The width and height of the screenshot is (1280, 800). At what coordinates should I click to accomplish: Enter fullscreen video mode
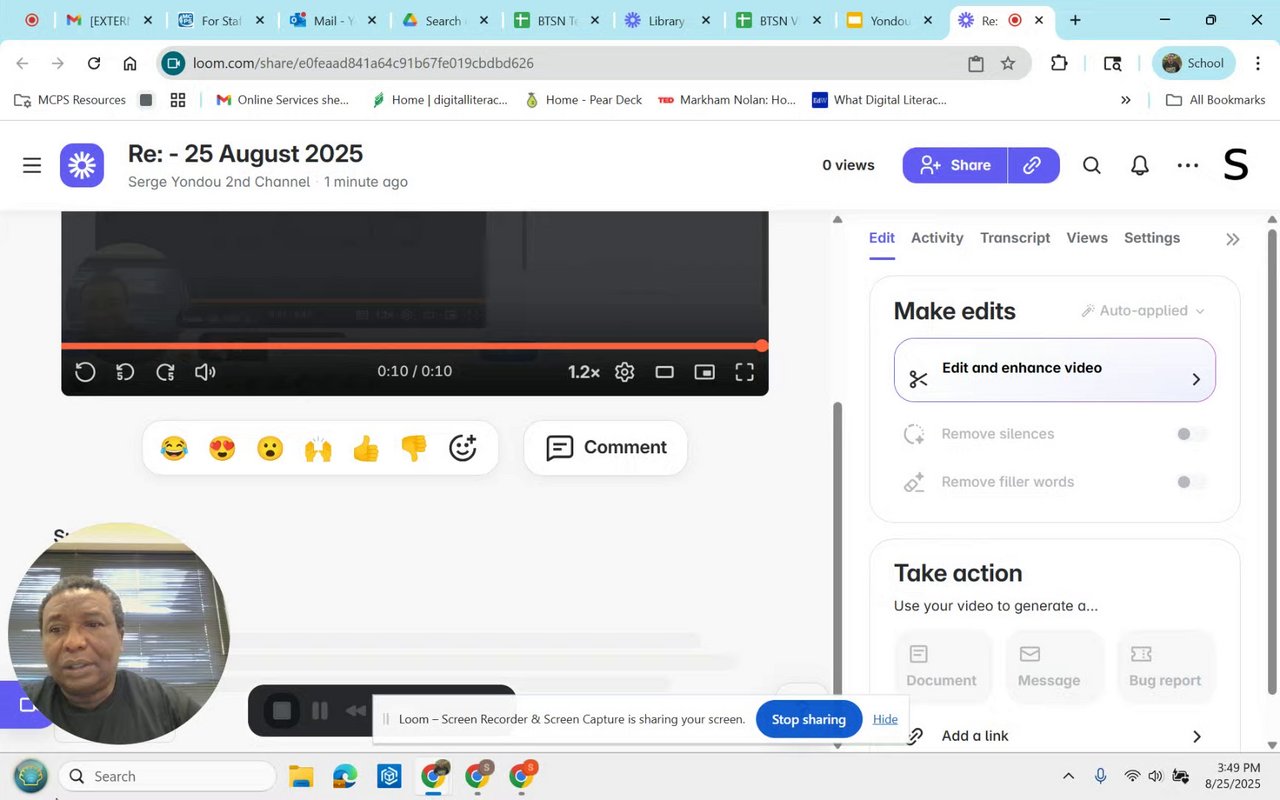click(744, 372)
